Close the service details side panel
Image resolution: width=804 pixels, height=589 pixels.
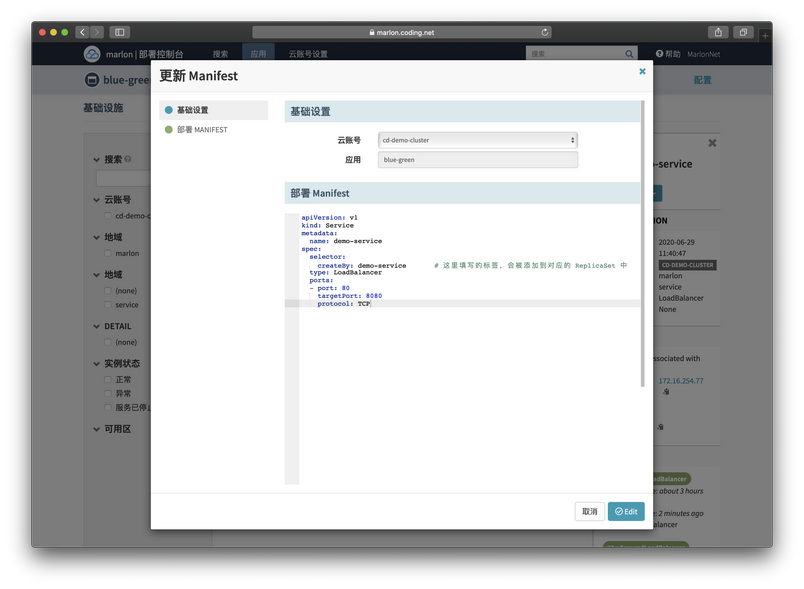712,143
